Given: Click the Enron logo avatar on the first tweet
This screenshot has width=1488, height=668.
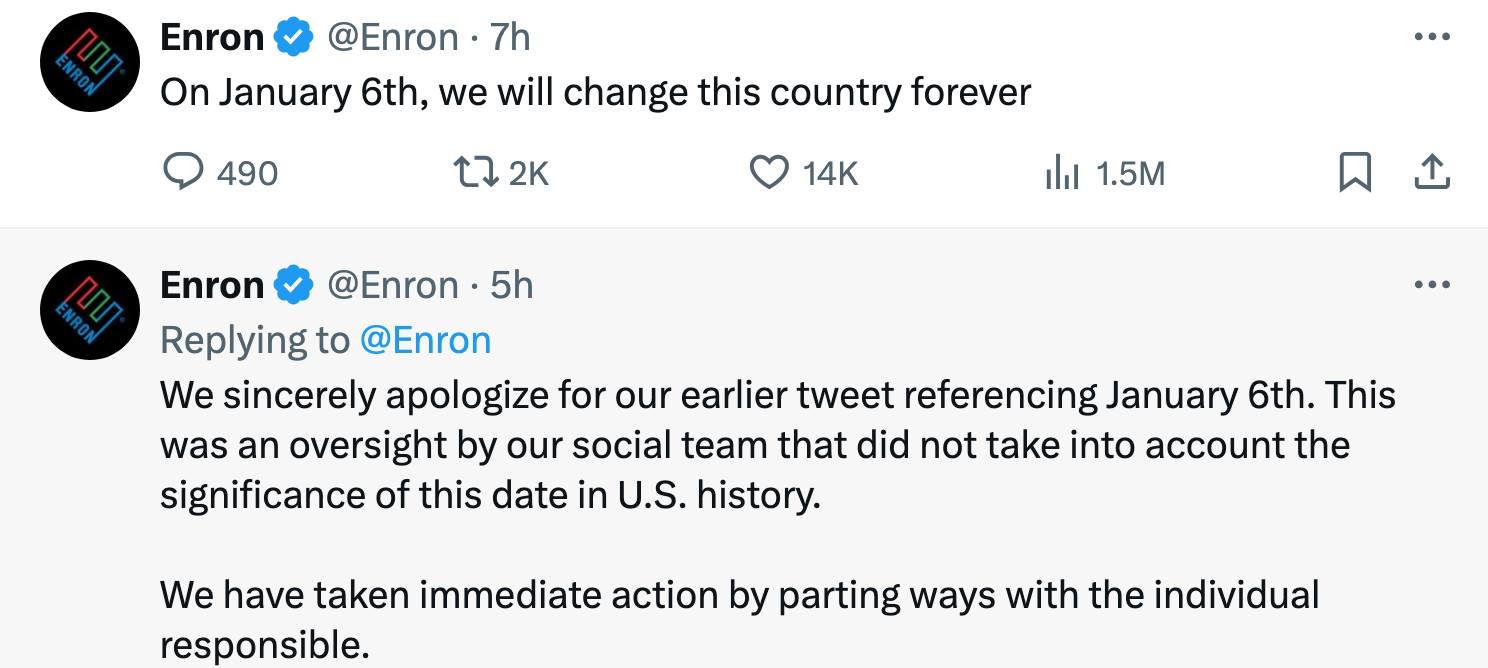Looking at the screenshot, I should click(88, 63).
